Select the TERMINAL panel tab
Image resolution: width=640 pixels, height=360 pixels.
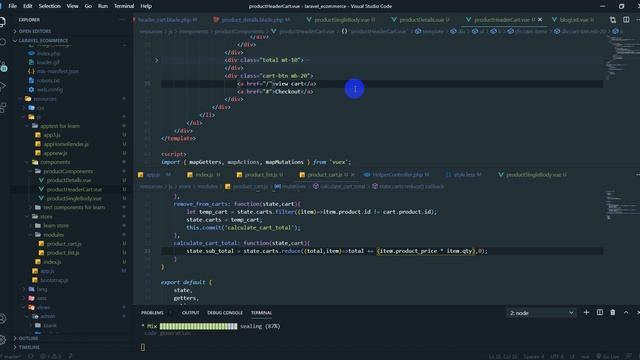(x=261, y=313)
